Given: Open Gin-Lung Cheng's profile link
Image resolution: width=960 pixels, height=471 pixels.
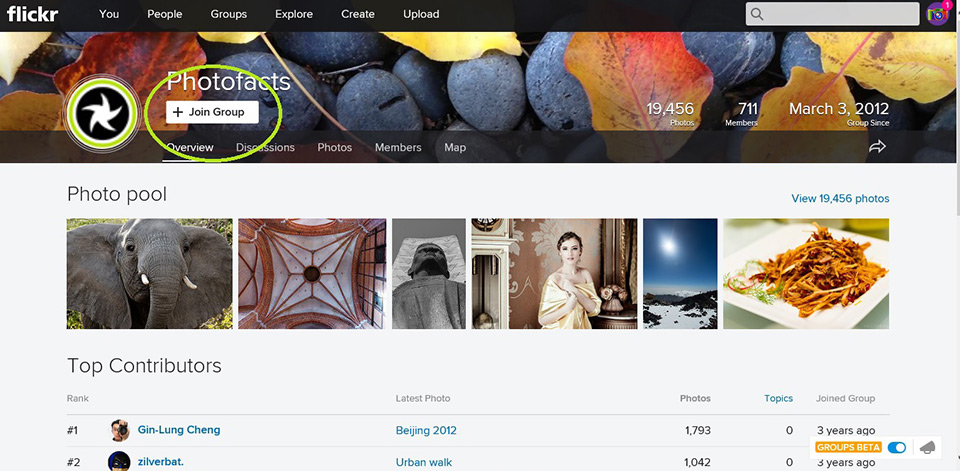Looking at the screenshot, I should pos(179,430).
